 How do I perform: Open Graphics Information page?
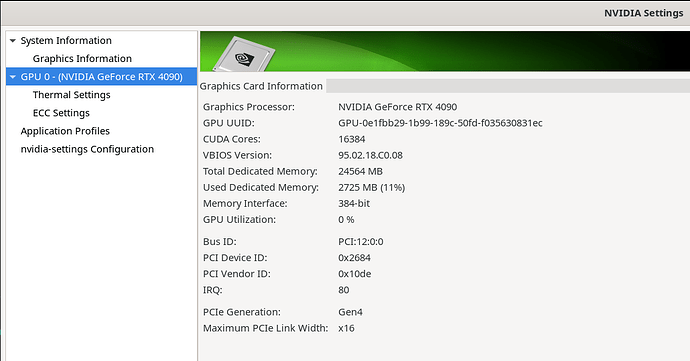pyautogui.click(x=82, y=59)
